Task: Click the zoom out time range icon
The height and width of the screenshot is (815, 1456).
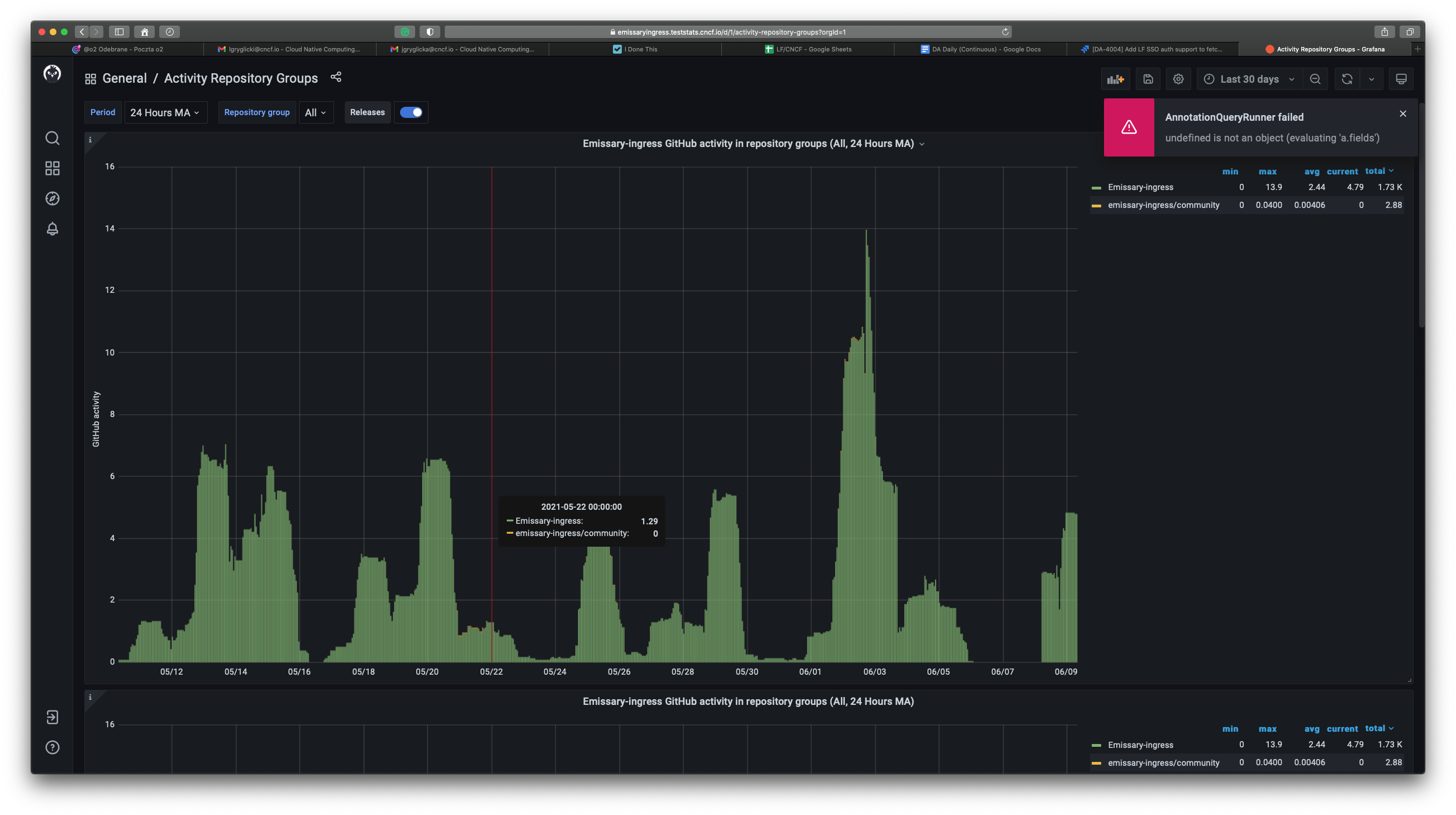Action: click(1315, 79)
